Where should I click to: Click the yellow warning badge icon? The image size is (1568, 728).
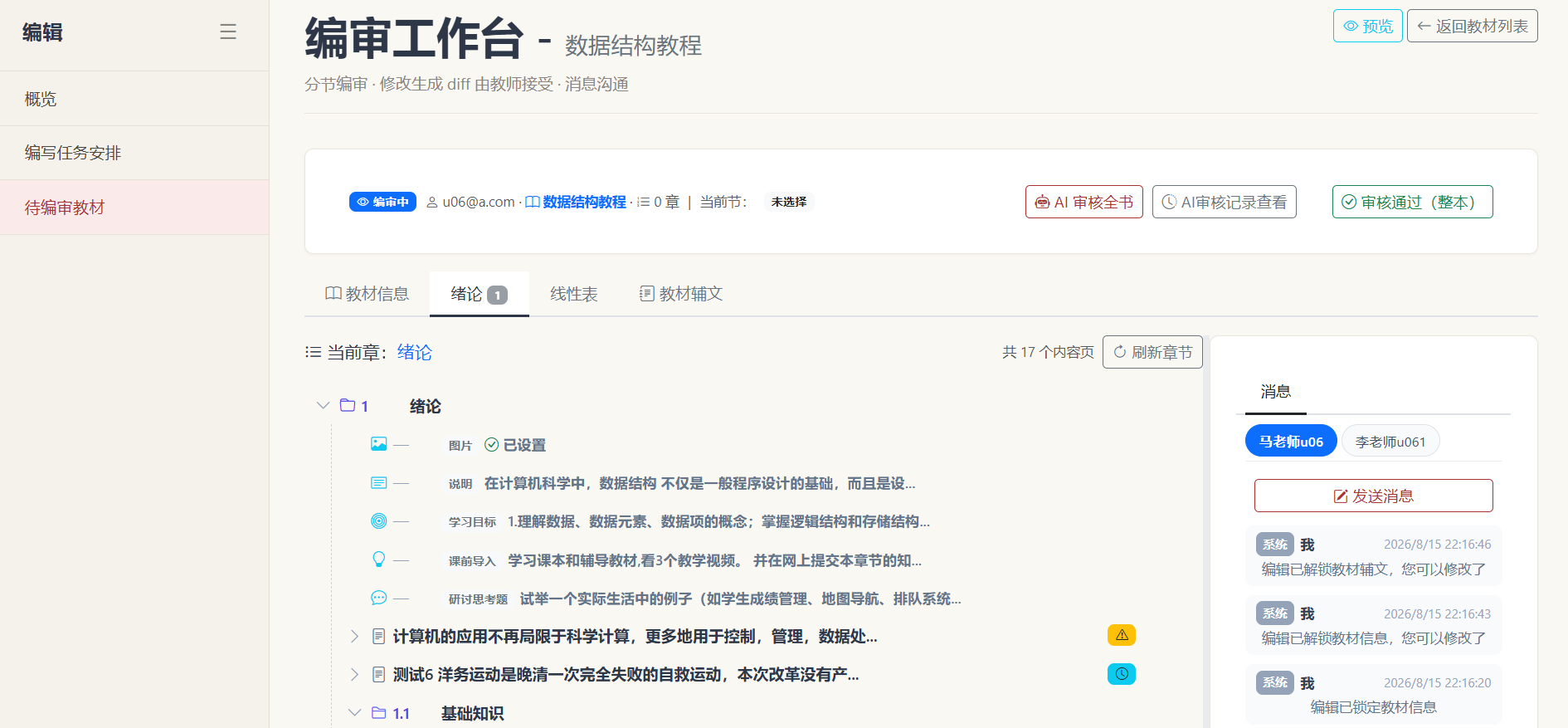click(x=1122, y=635)
